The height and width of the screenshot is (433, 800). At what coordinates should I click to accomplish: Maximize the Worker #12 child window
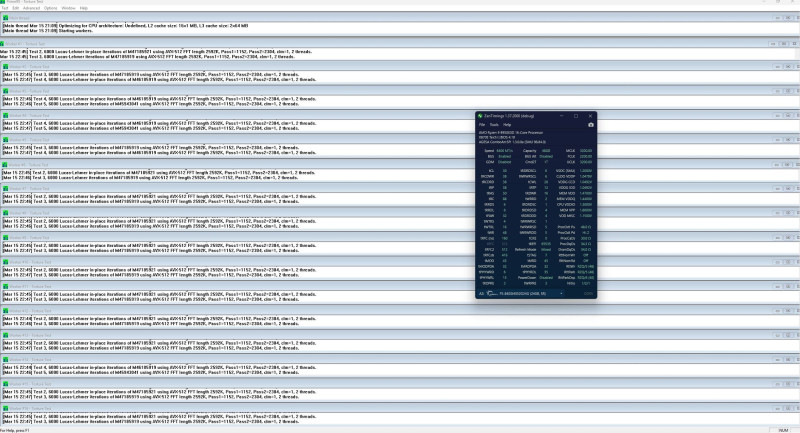coord(788,311)
